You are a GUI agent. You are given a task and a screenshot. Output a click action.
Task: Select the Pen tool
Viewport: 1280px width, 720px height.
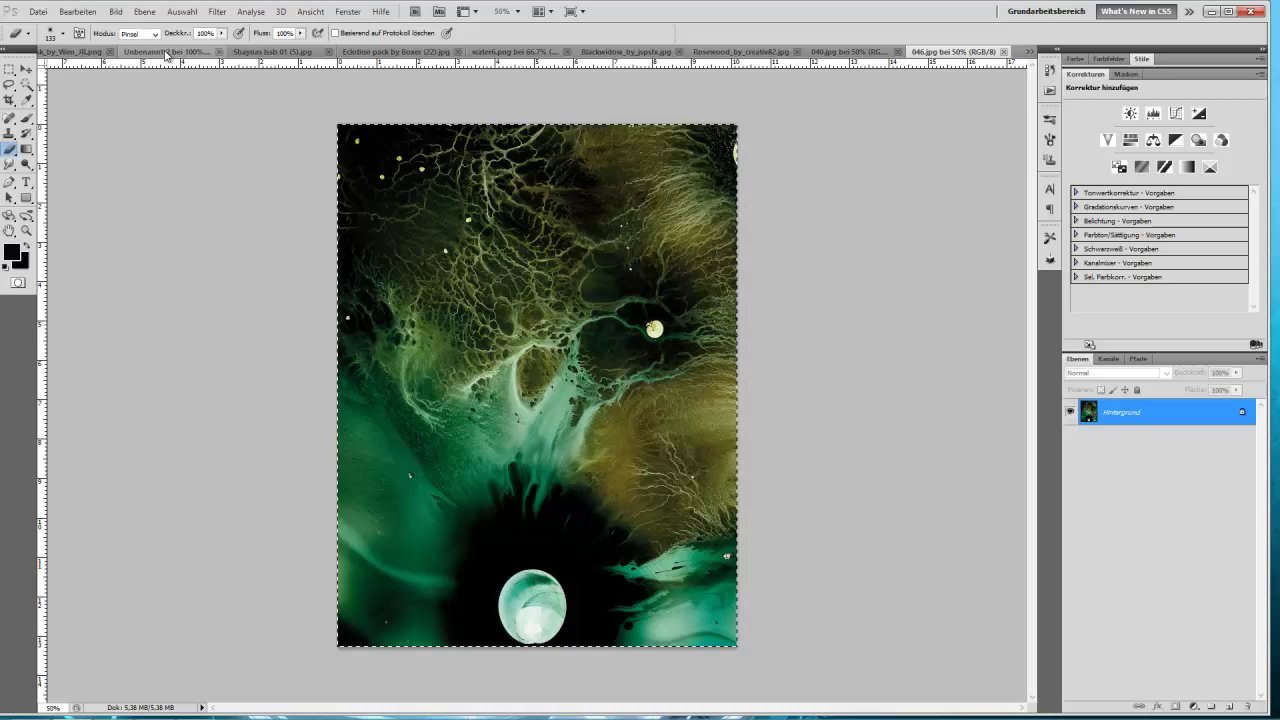[9, 181]
